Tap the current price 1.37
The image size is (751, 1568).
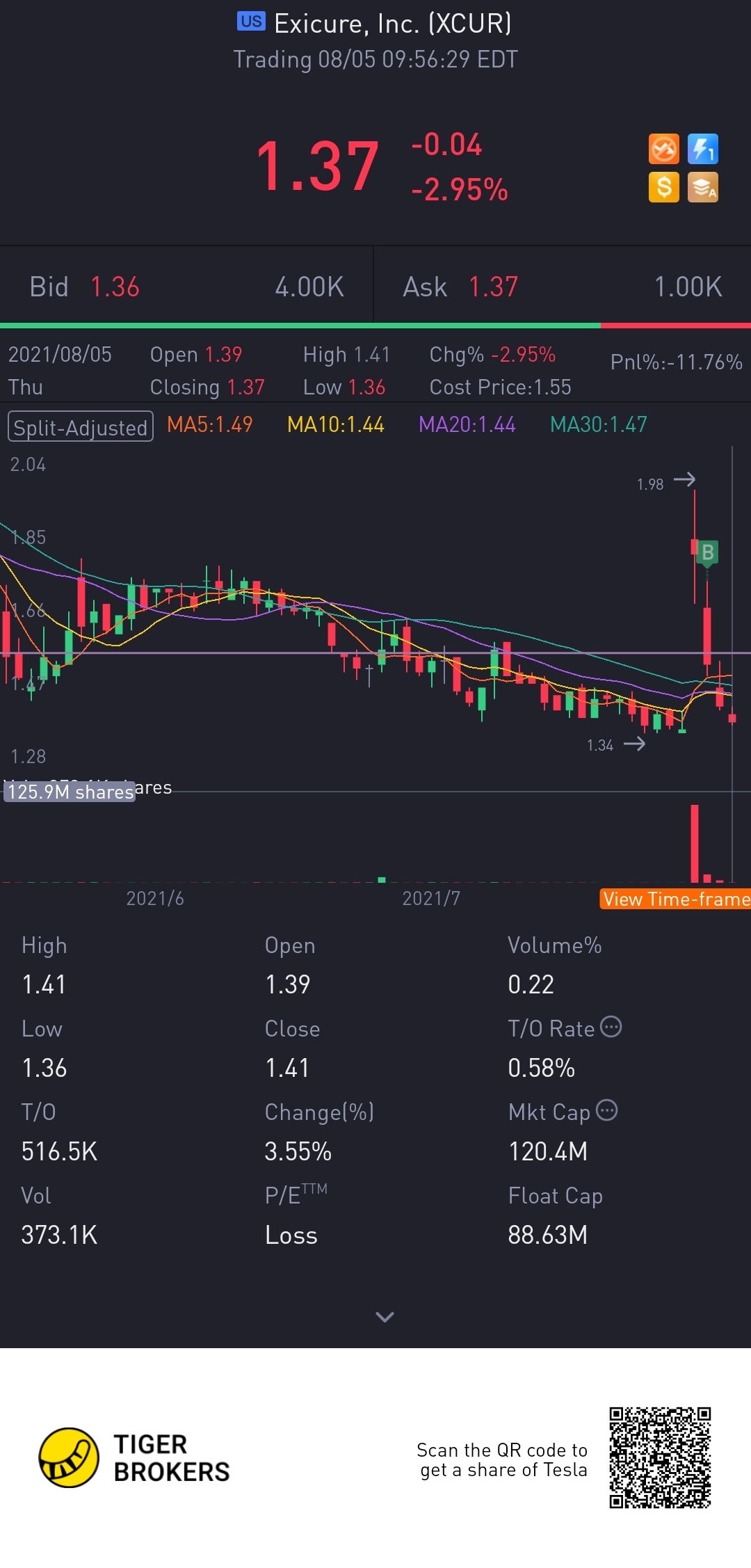click(317, 166)
